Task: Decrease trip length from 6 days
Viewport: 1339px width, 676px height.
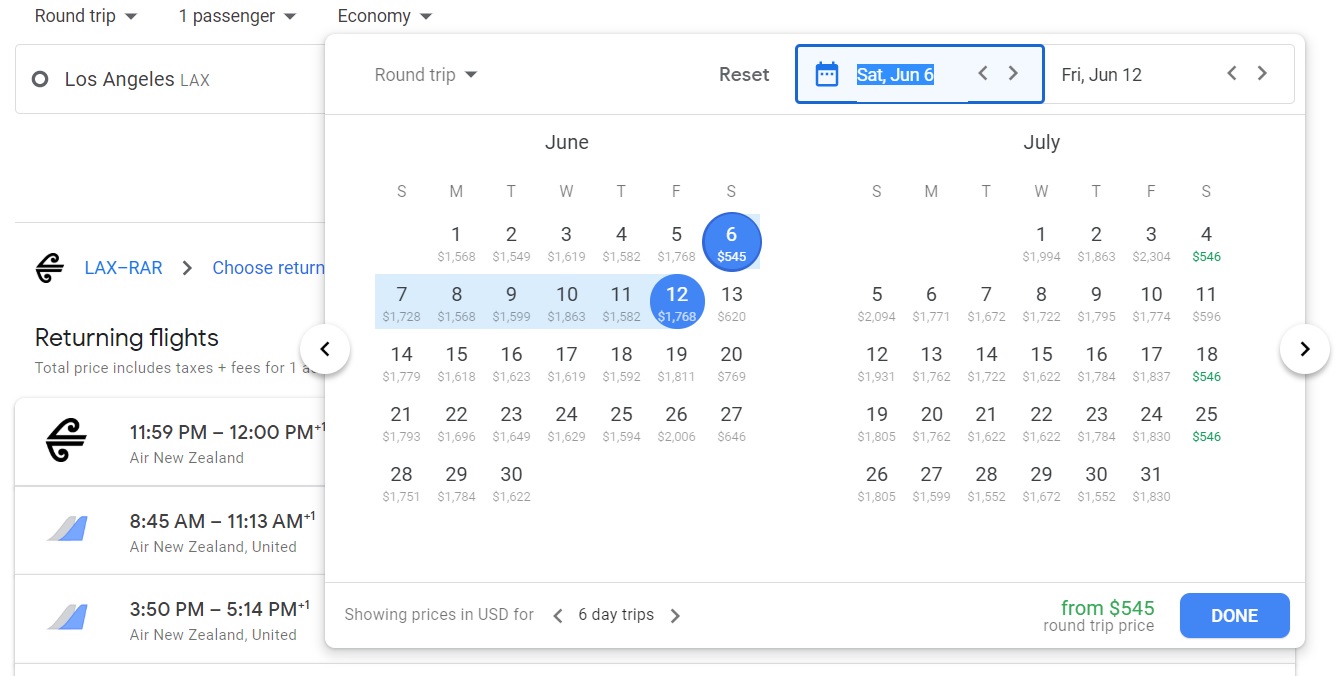Action: click(x=558, y=615)
